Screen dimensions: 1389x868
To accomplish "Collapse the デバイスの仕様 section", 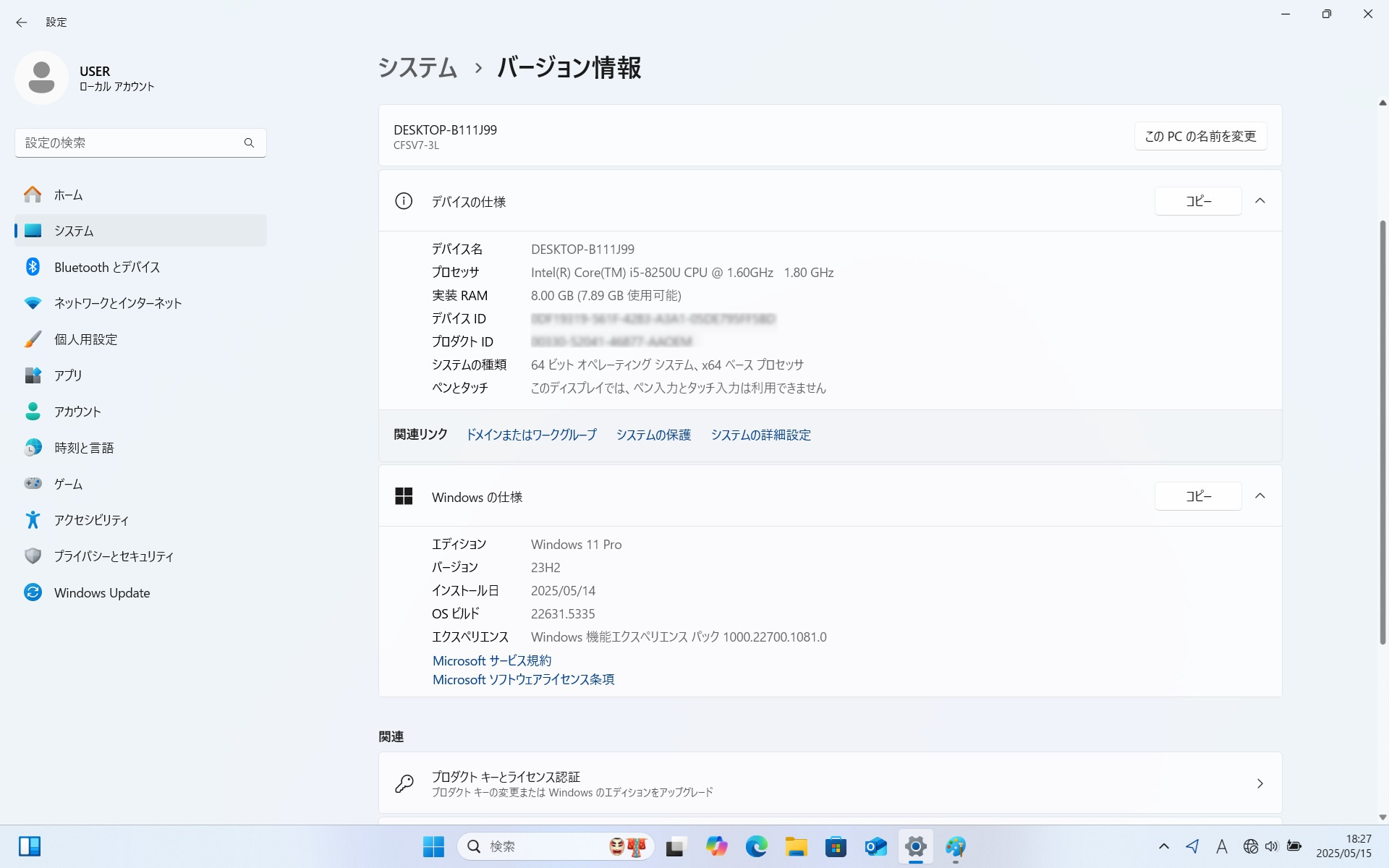I will [1260, 201].
